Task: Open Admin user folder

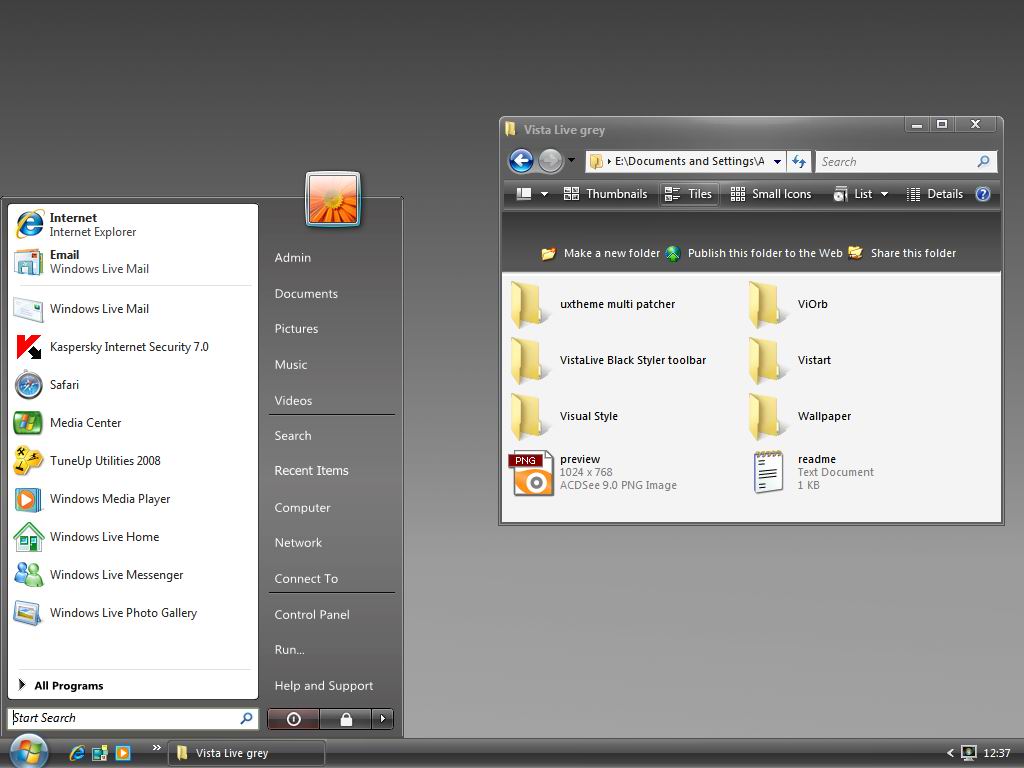Action: tap(293, 258)
